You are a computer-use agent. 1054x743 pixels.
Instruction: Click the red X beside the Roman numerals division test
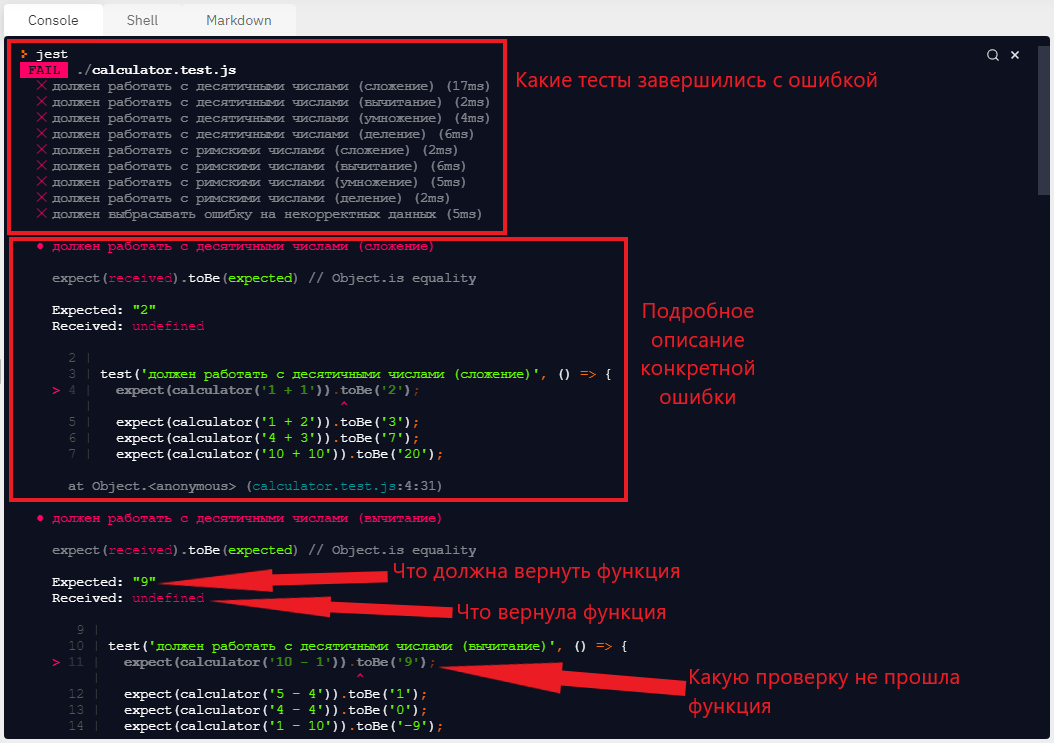coord(43,198)
